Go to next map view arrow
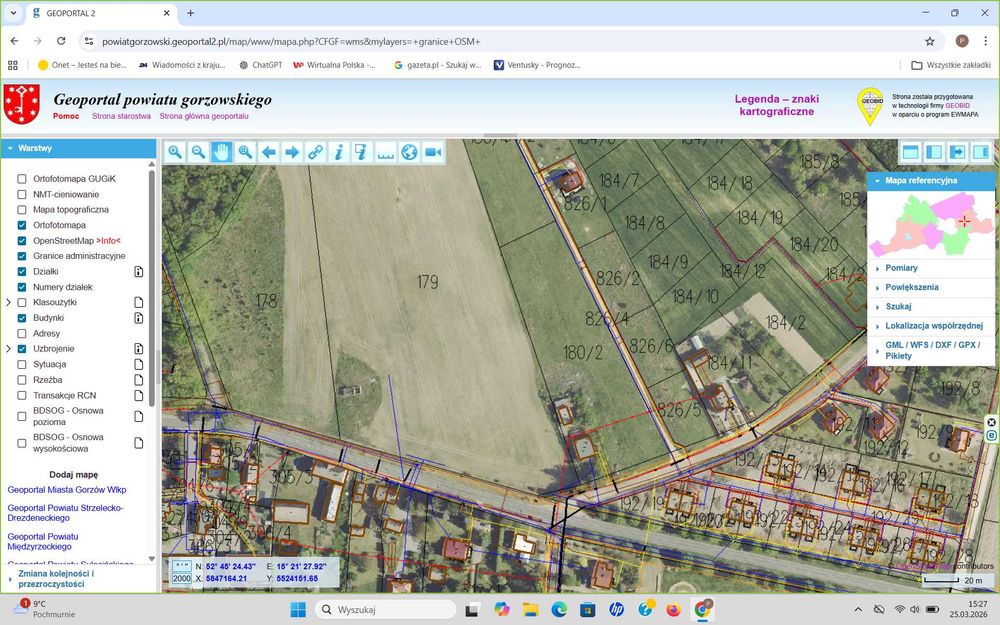The width and height of the screenshot is (1000, 625). (292, 152)
